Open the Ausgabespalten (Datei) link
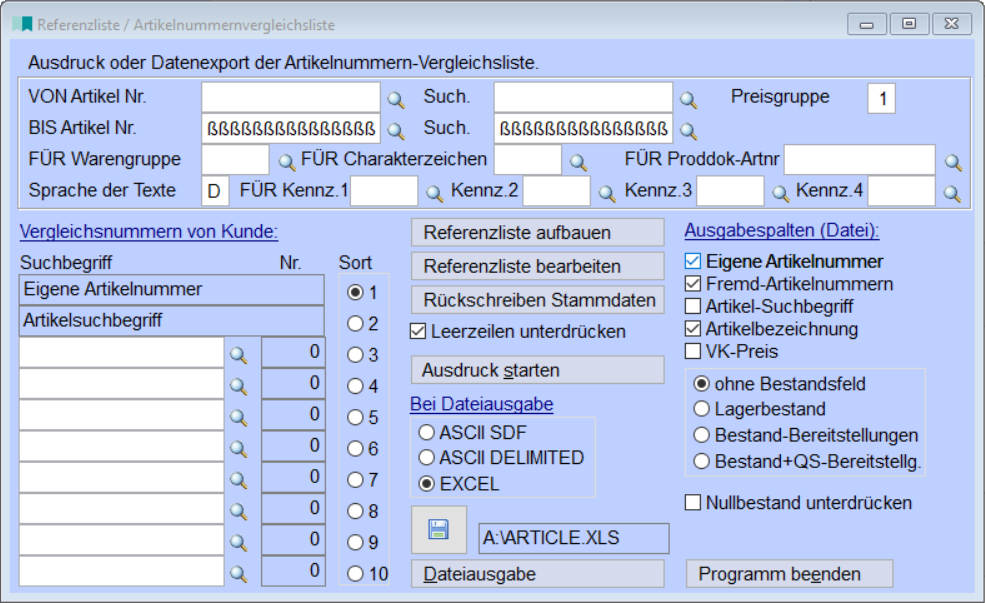The height and width of the screenshot is (603, 985). pos(775,230)
